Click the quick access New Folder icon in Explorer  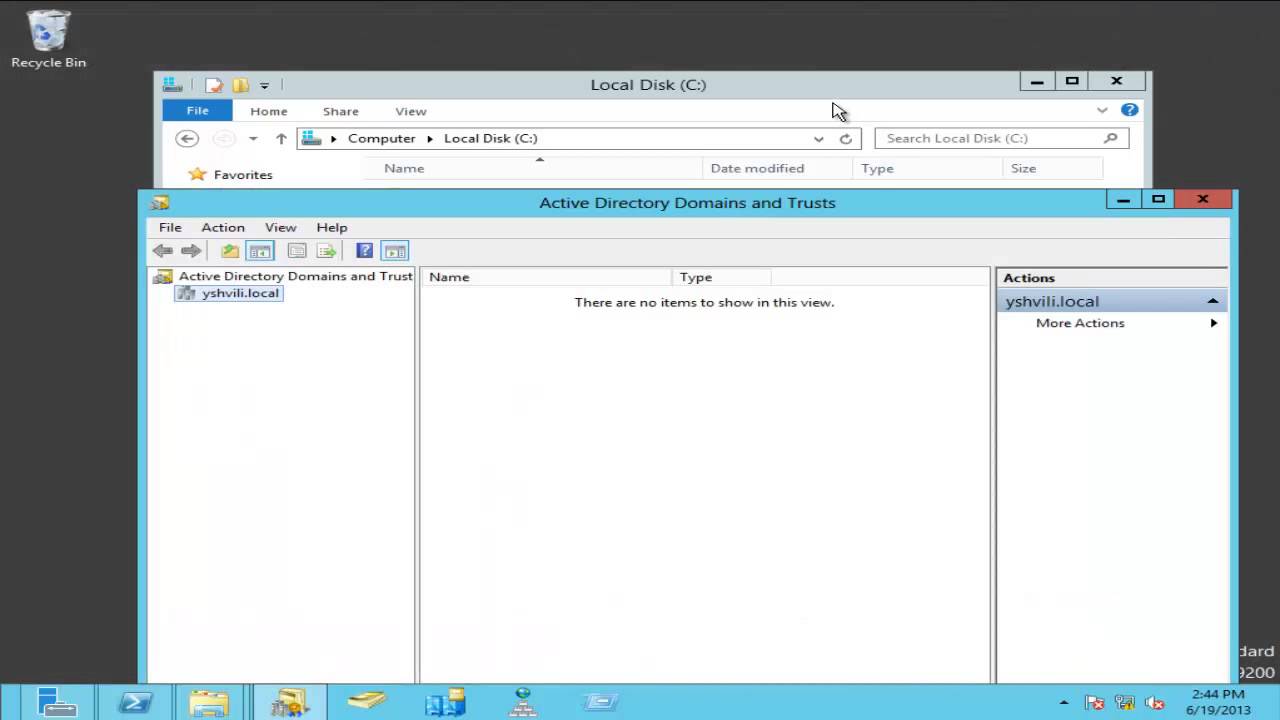click(x=240, y=85)
